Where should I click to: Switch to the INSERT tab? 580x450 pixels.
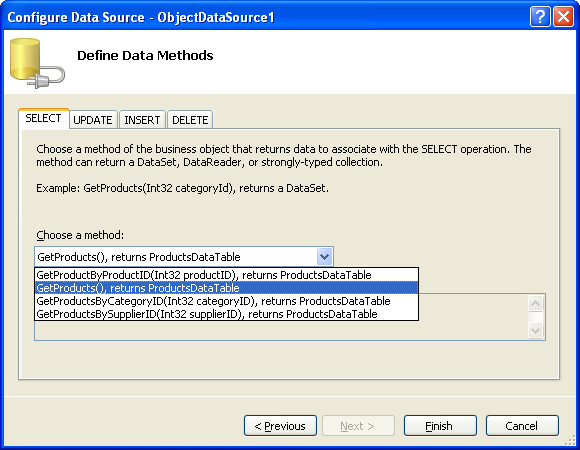(142, 120)
